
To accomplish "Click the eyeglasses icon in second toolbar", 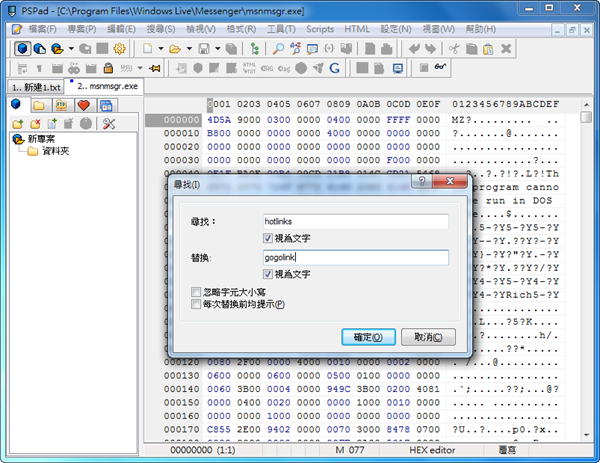I will (x=440, y=67).
